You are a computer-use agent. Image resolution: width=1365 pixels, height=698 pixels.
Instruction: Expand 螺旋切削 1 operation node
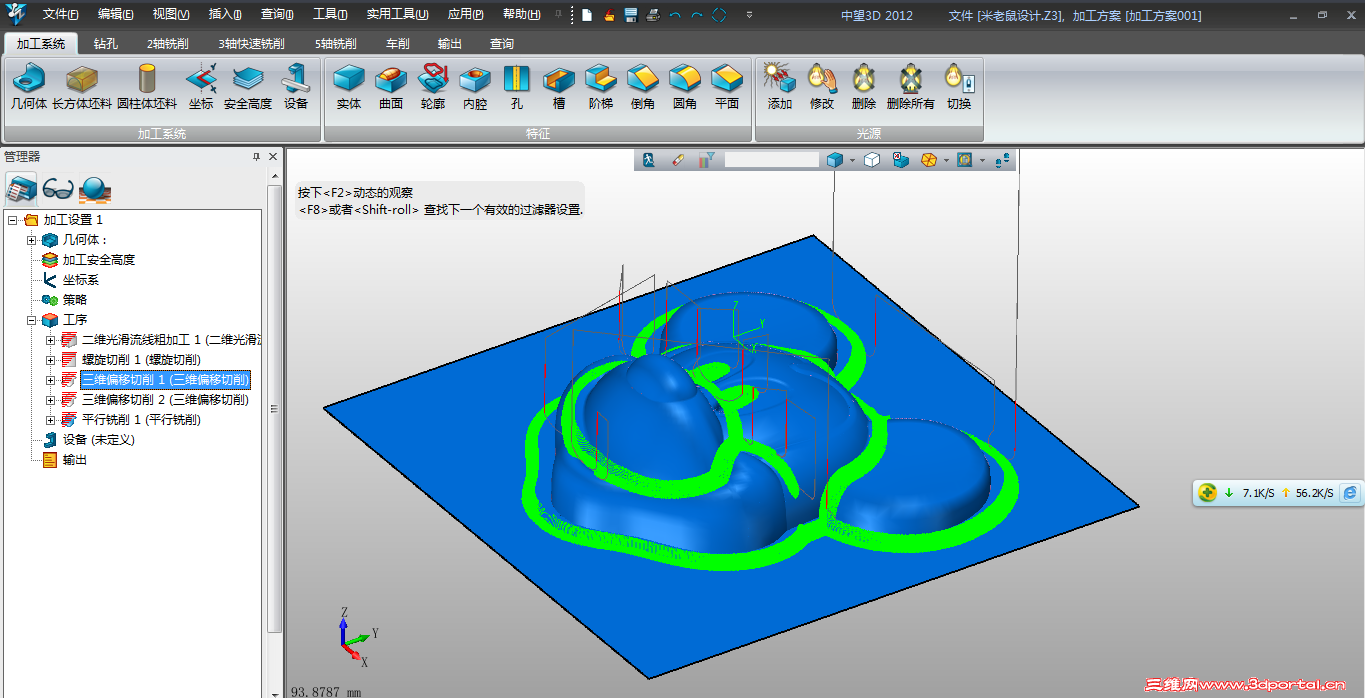(51, 360)
